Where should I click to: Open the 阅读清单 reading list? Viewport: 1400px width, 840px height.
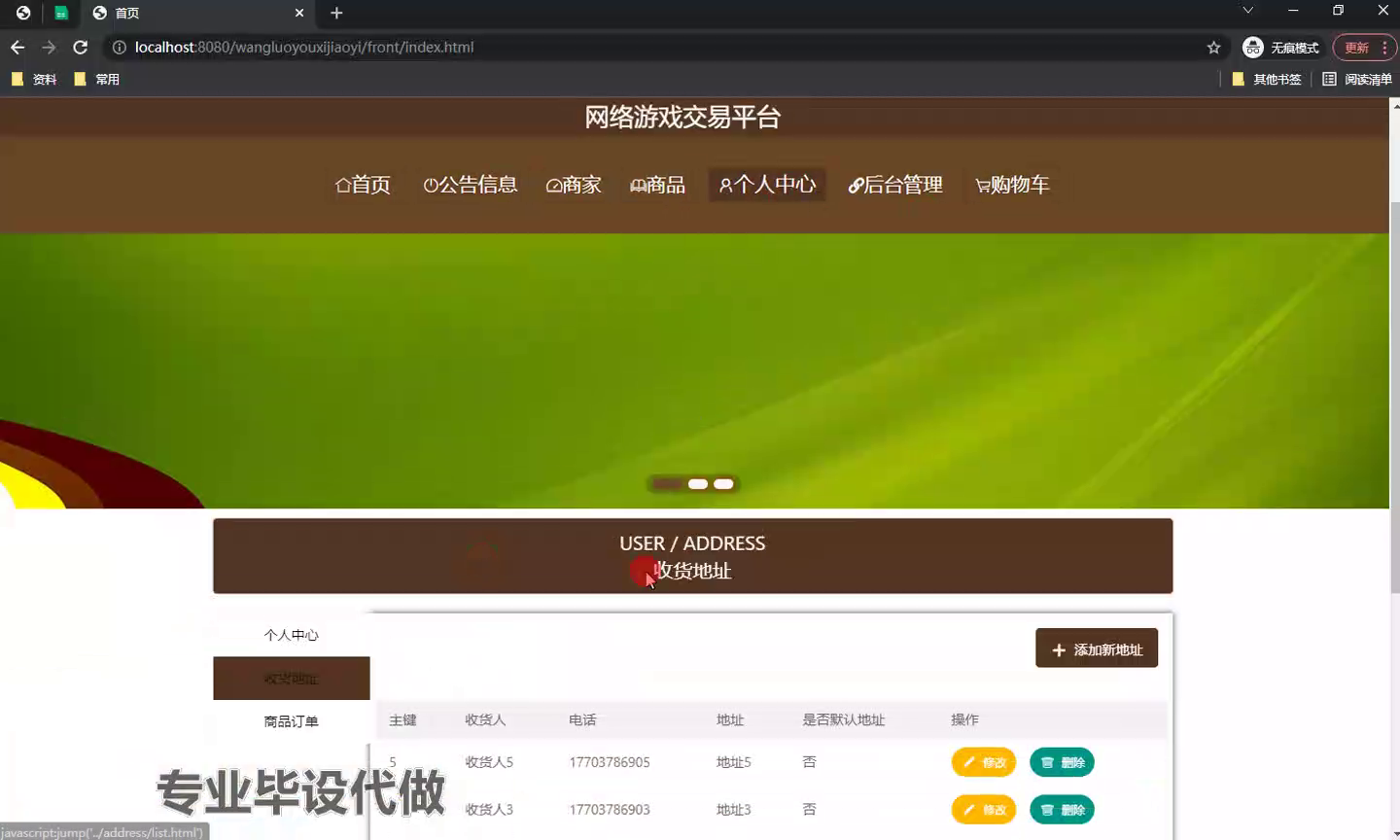[1357, 80]
